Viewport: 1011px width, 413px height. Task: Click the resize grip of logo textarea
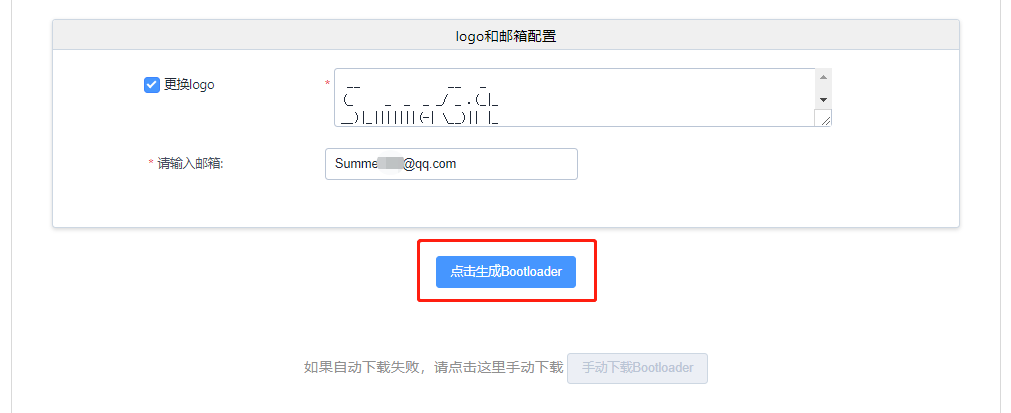click(823, 117)
